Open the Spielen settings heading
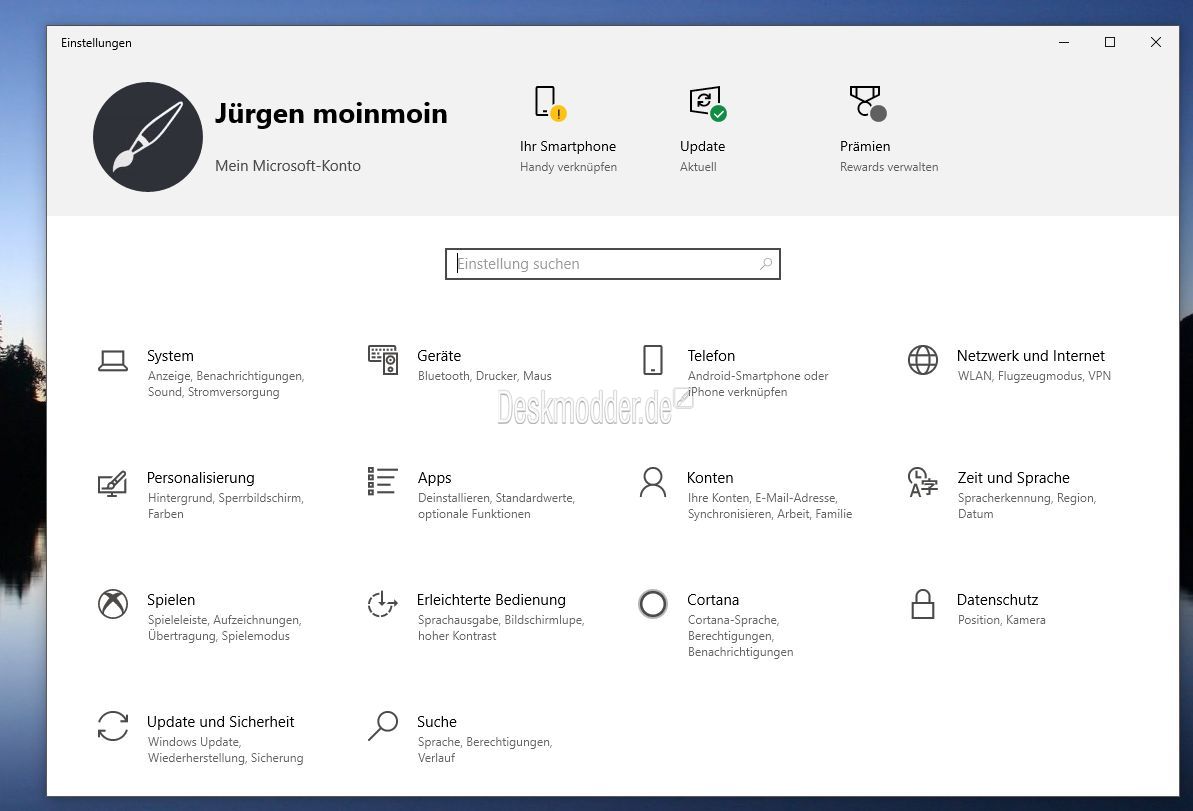The image size is (1193, 811). click(x=171, y=600)
